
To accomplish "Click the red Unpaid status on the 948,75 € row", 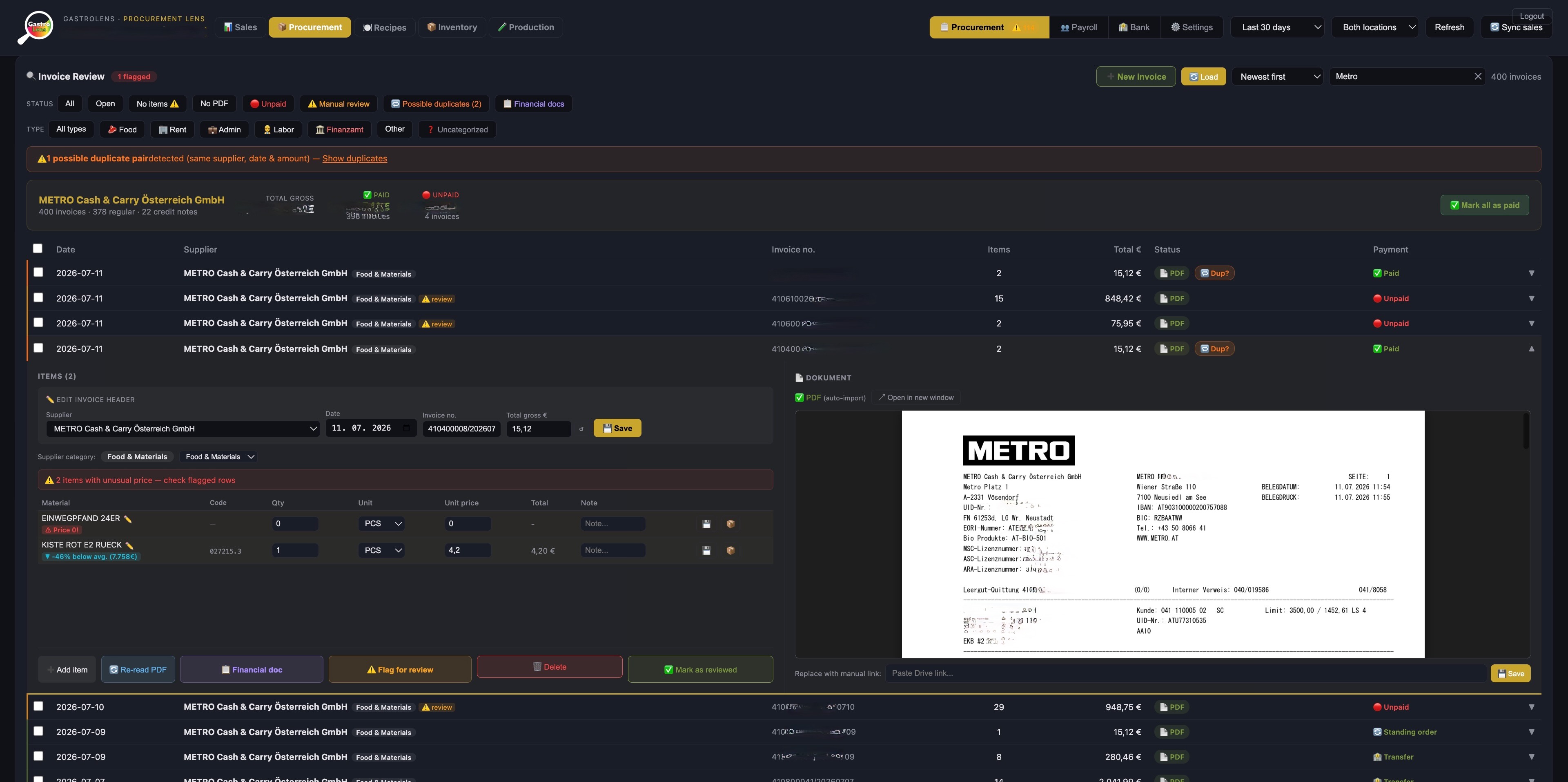I will pyautogui.click(x=1391, y=707).
